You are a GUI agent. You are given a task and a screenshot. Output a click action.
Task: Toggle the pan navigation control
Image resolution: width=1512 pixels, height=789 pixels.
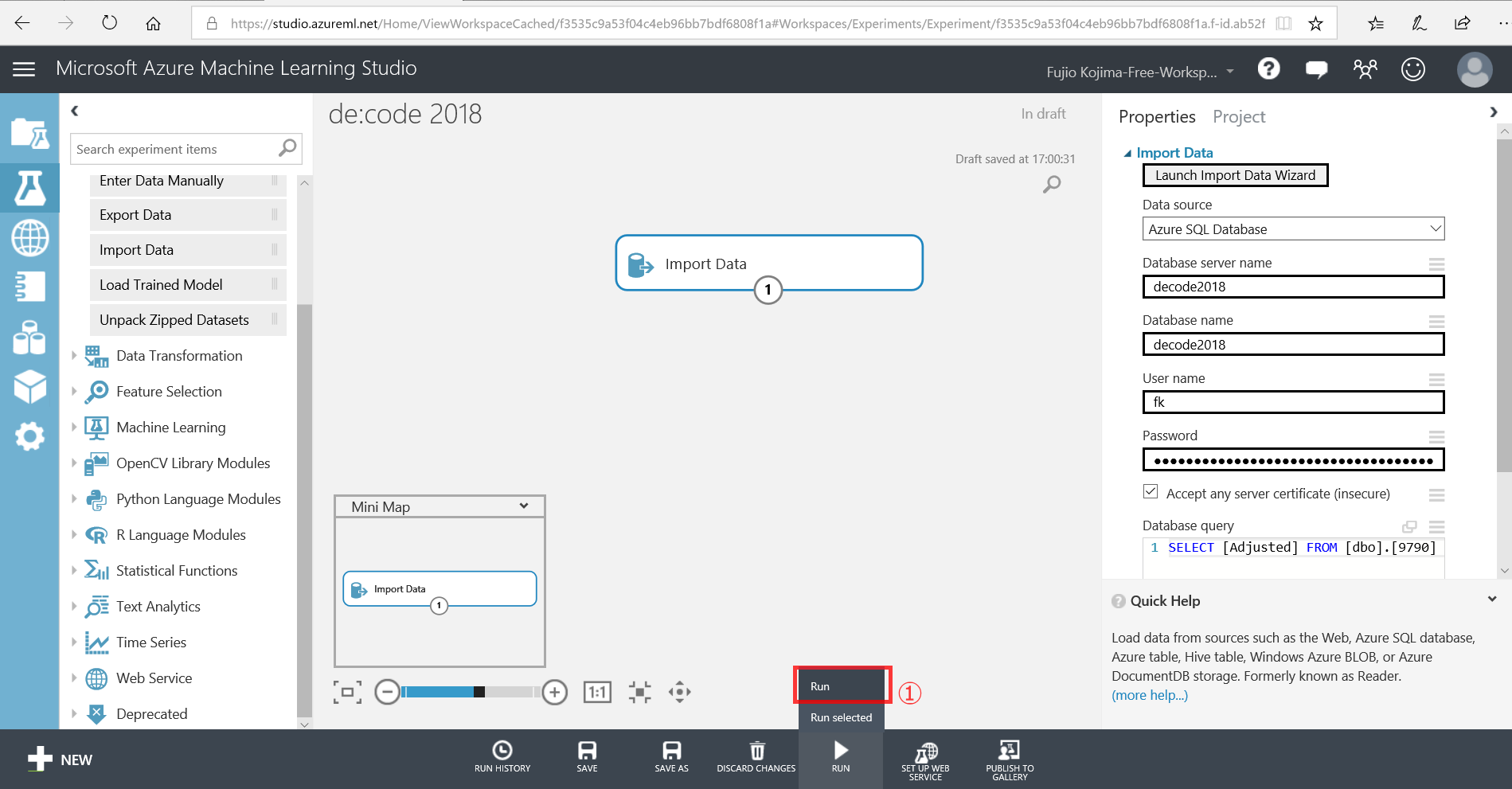[x=680, y=692]
